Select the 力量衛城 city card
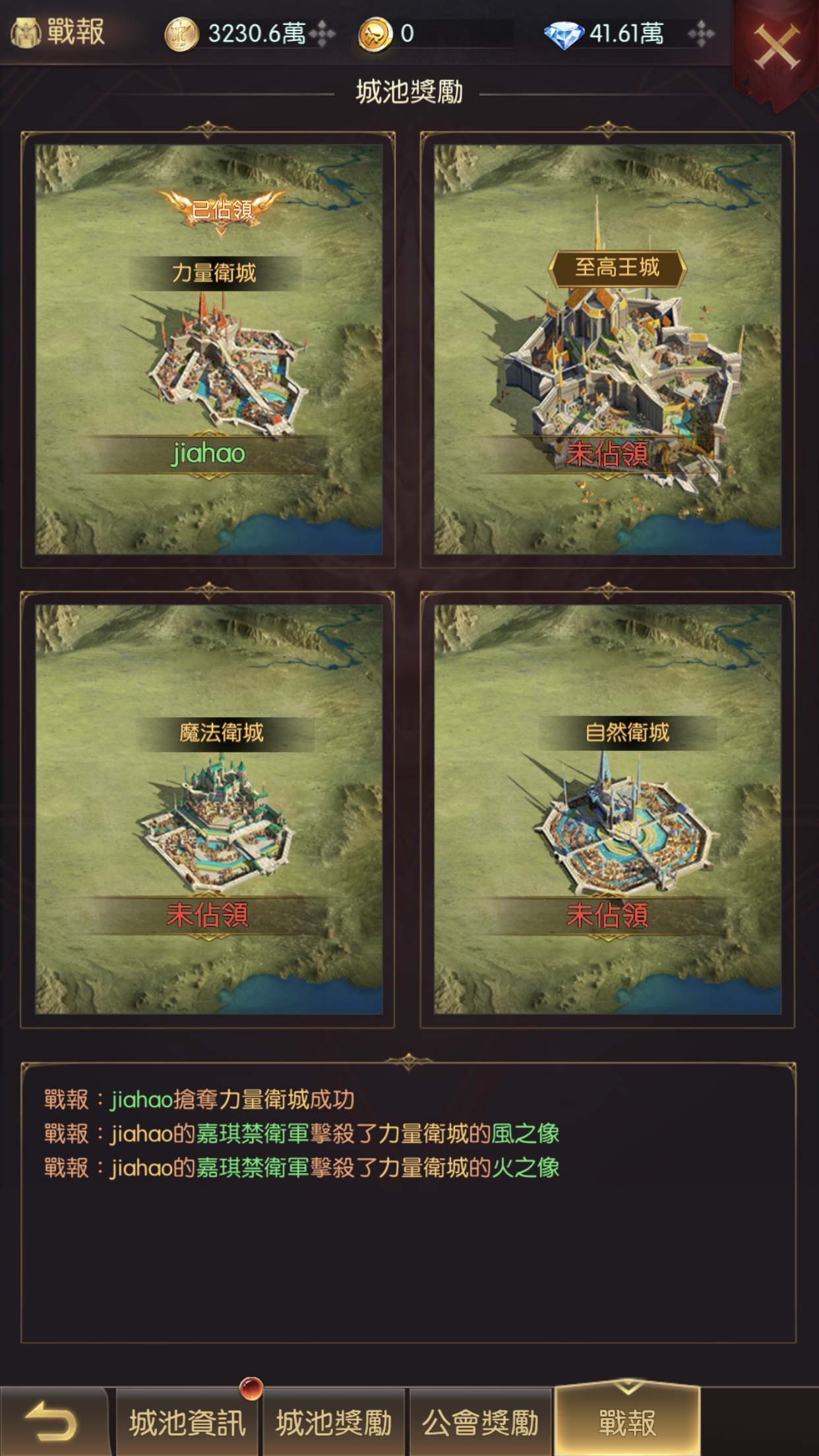The image size is (819, 1456). [x=208, y=349]
